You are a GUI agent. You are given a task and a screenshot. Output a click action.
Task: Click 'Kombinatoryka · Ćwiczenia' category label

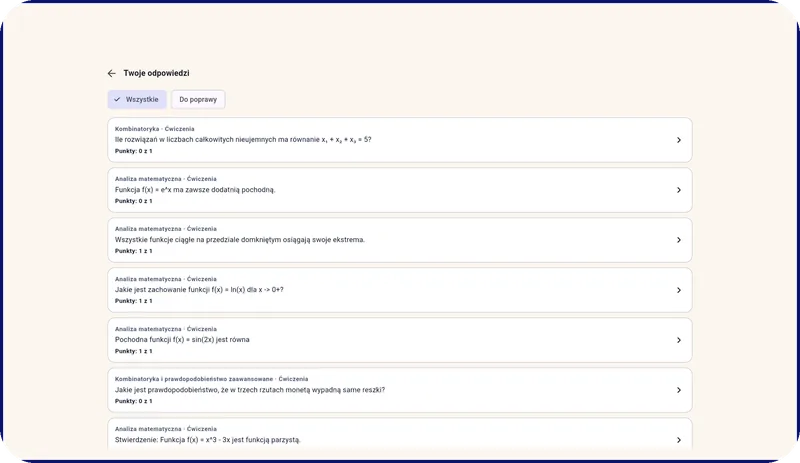pos(155,129)
